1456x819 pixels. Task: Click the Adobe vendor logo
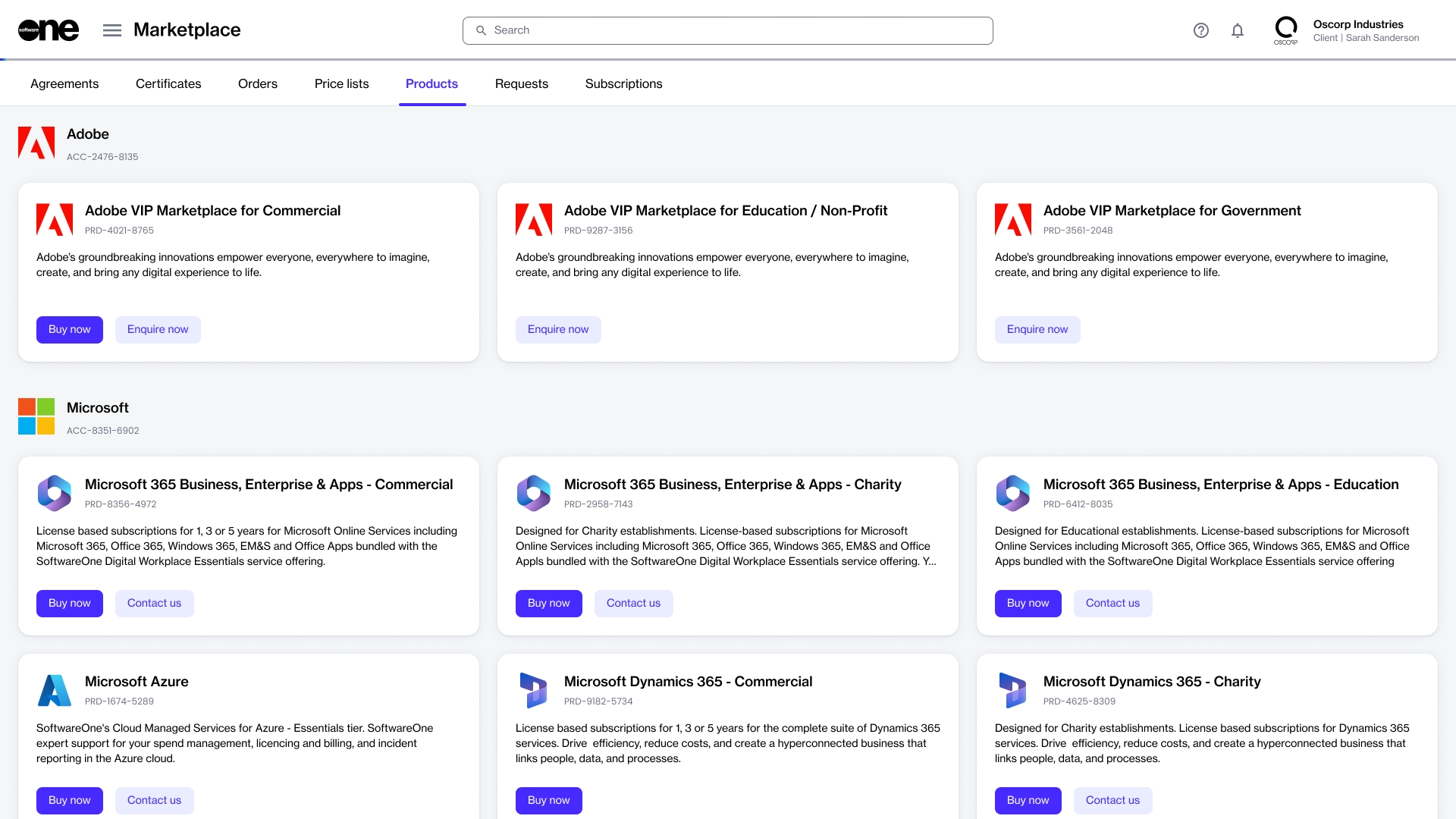point(36,143)
